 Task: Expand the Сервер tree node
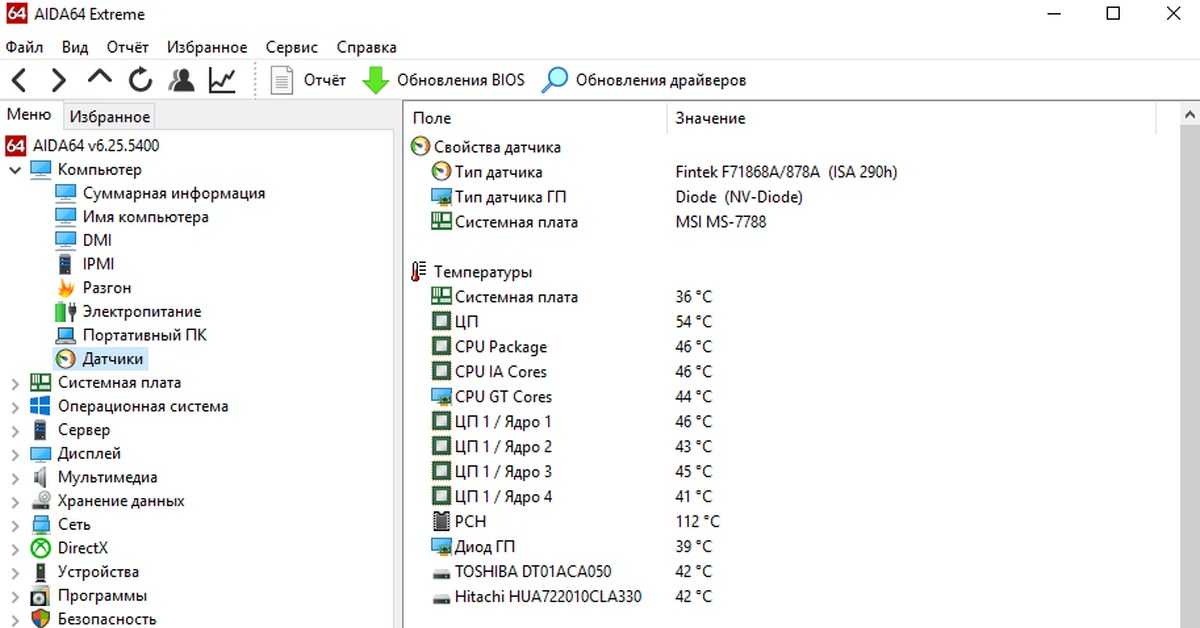(14, 430)
